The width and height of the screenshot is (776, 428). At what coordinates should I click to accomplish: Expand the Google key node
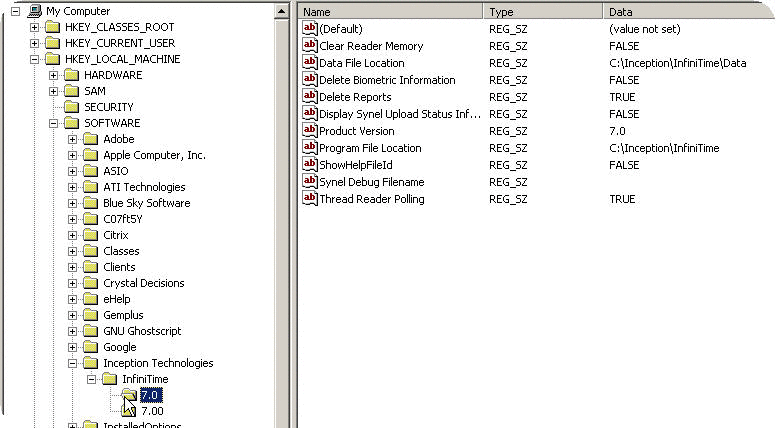pos(73,347)
